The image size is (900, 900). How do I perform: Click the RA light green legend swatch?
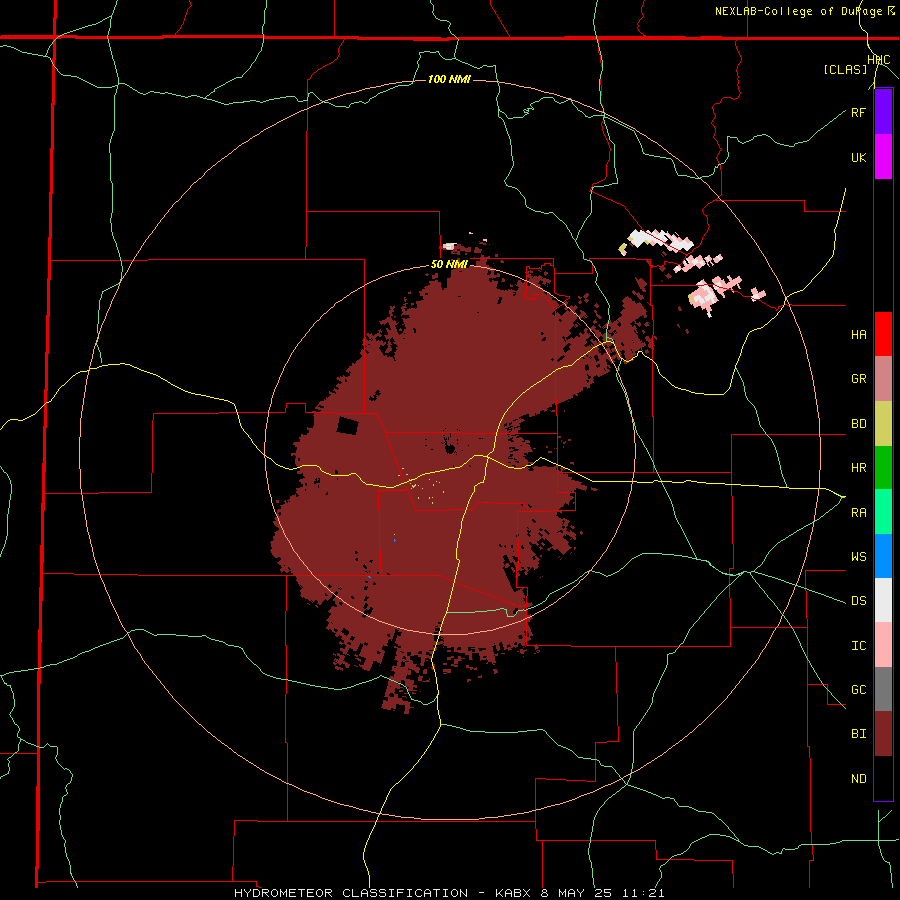(883, 512)
